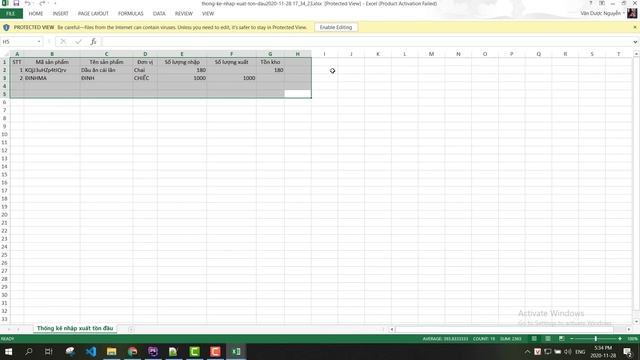Select the Tồn kho header cell
The width and height of the screenshot is (640, 360).
270,62
